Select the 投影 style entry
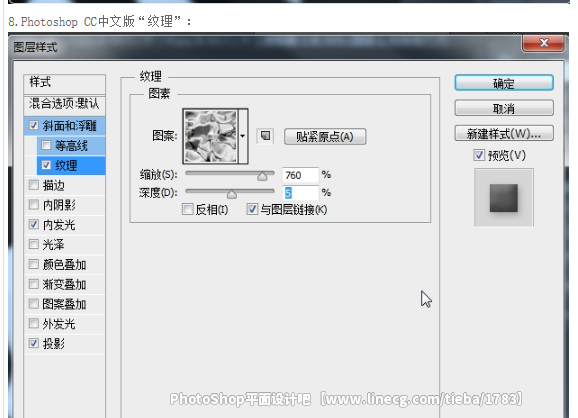Screen dimensions: 578x418 pyautogui.click(x=54, y=344)
